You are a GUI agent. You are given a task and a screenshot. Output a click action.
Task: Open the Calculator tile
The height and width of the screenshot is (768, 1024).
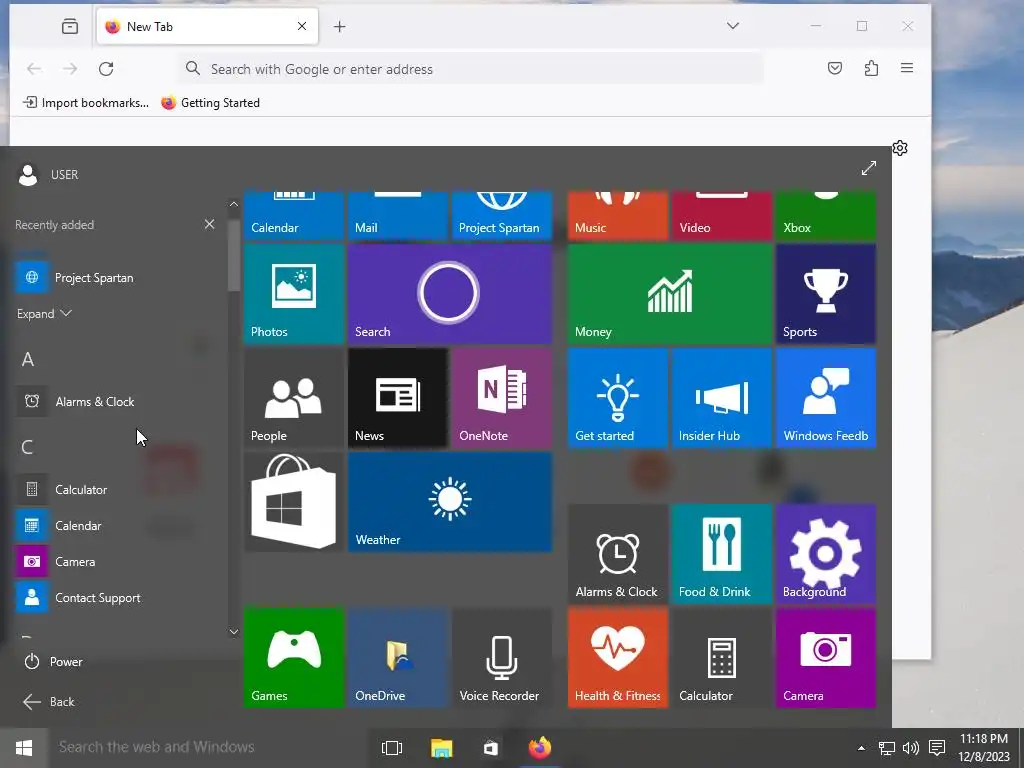coord(722,658)
